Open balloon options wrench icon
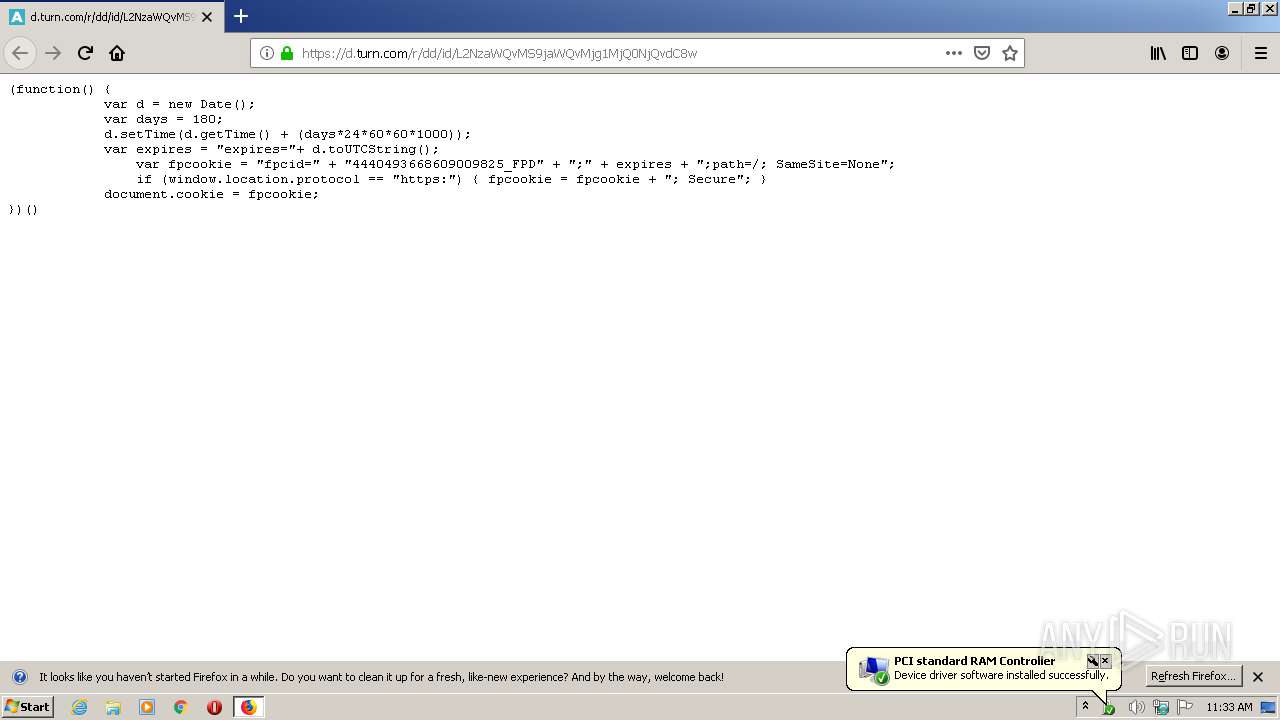This screenshot has height=720, width=1280. (1092, 661)
